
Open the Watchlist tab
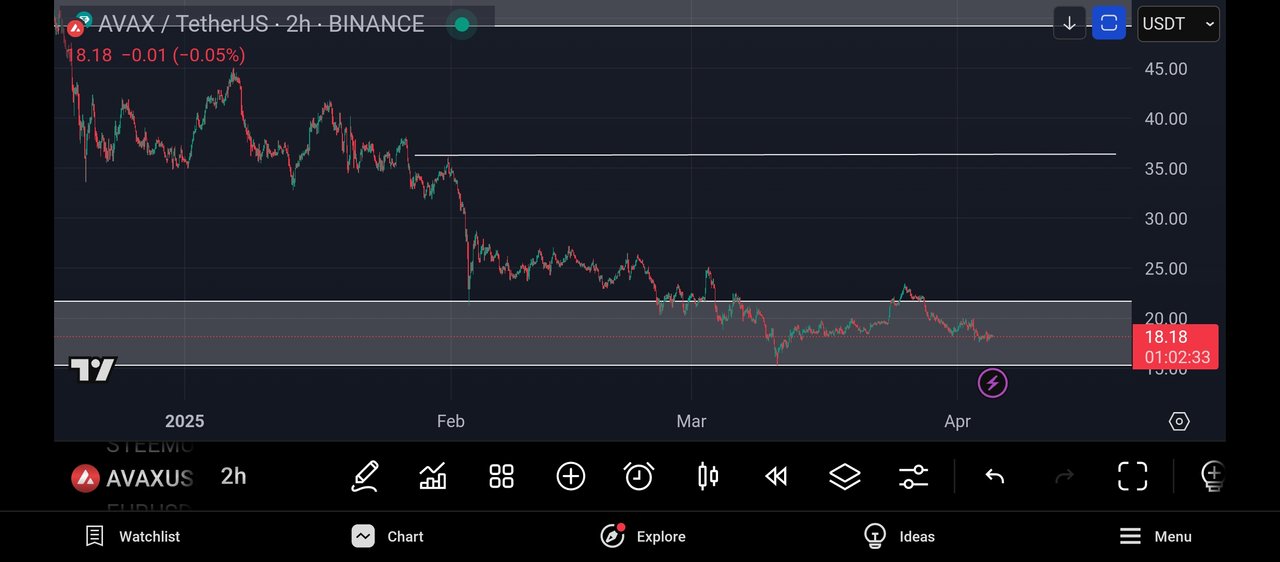click(132, 537)
